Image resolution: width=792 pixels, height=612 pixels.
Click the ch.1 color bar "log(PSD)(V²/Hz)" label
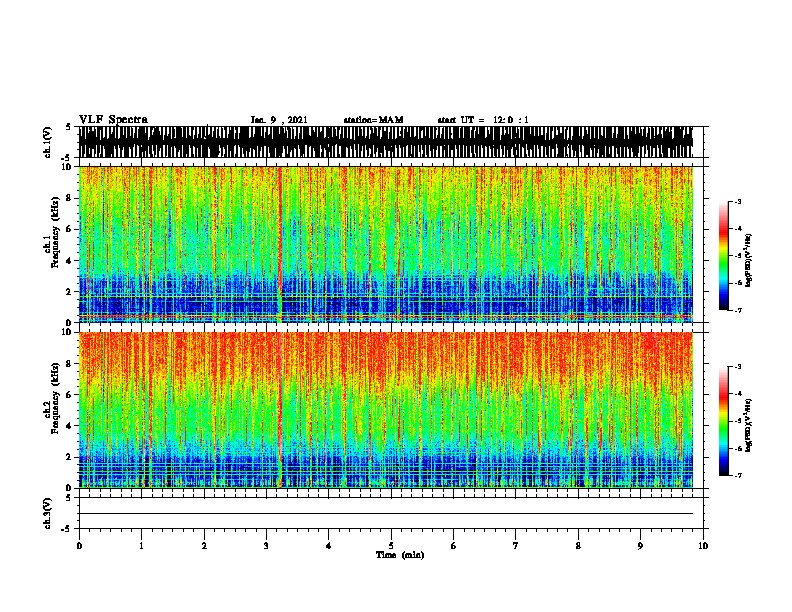coord(749,260)
